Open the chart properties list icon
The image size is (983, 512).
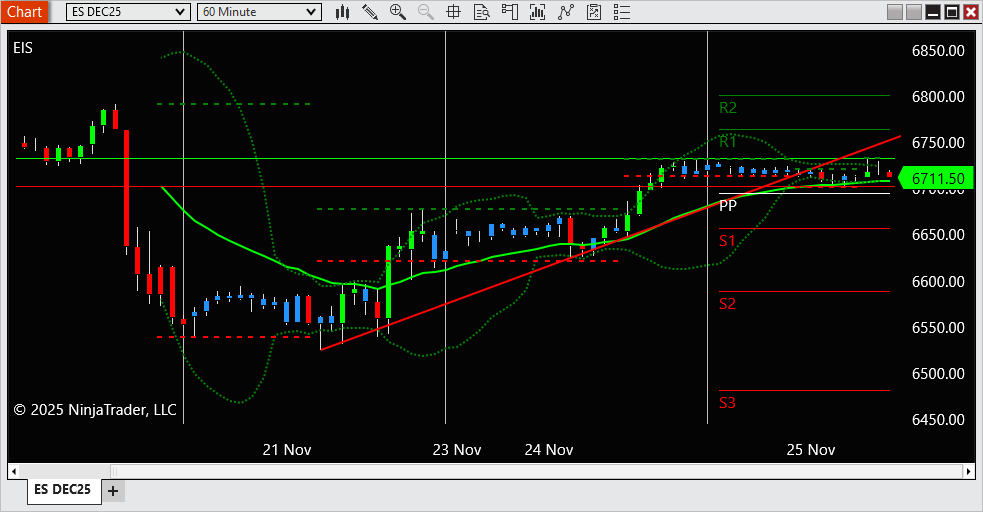[x=622, y=12]
